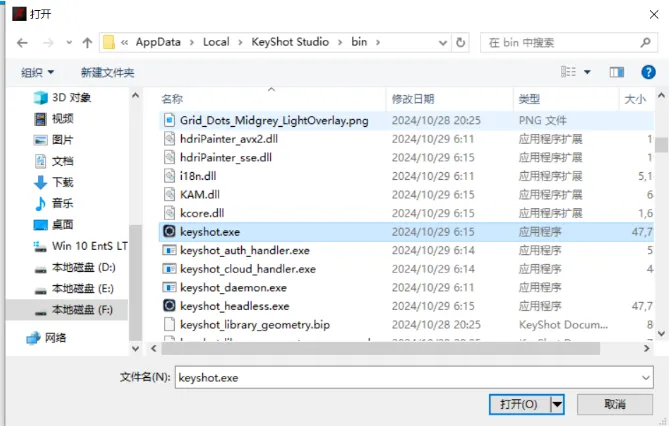Screen dimensions: 669x426
Task: Go up one folder level arrow
Action: 87,43
